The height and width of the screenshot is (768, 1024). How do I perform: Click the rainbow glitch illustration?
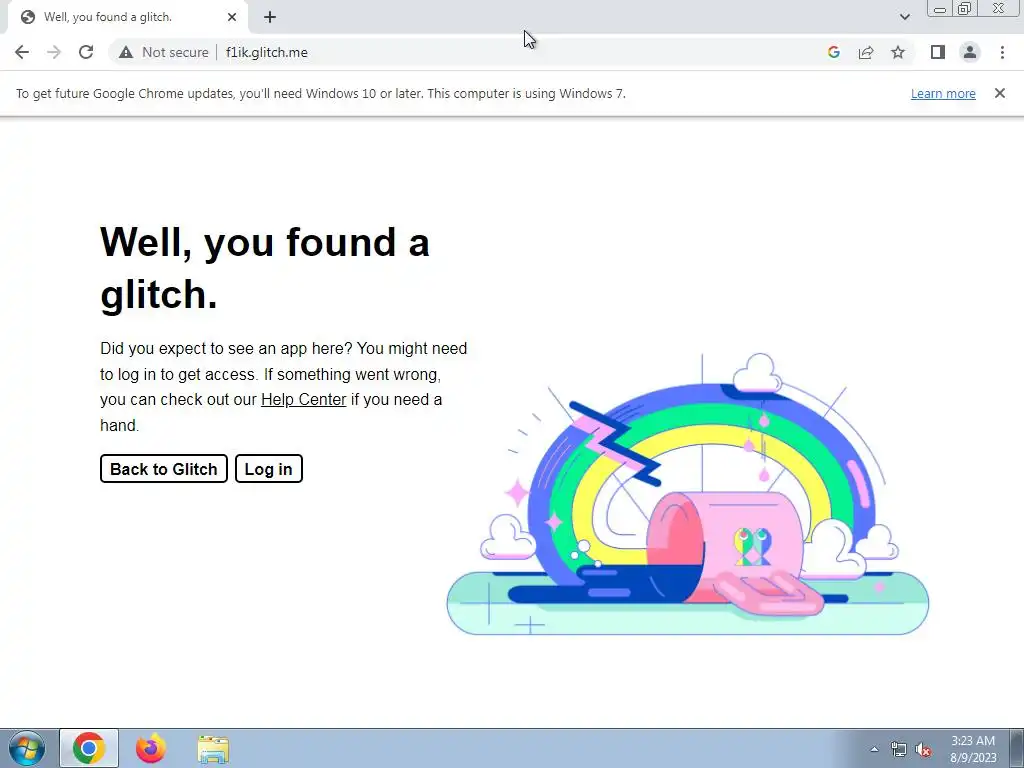tap(688, 495)
